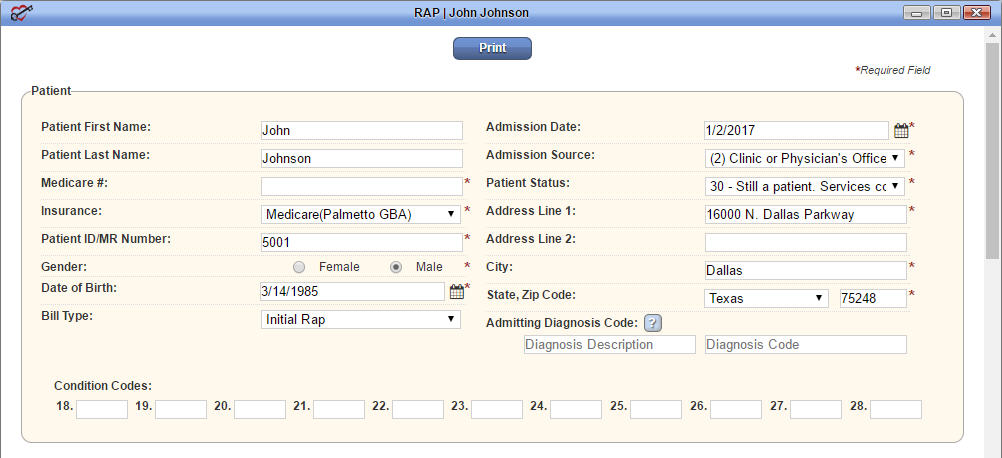Viewport: 1002px width, 458px height.
Task: Click the Admitting Diagnosis Code help icon
Action: click(x=652, y=324)
